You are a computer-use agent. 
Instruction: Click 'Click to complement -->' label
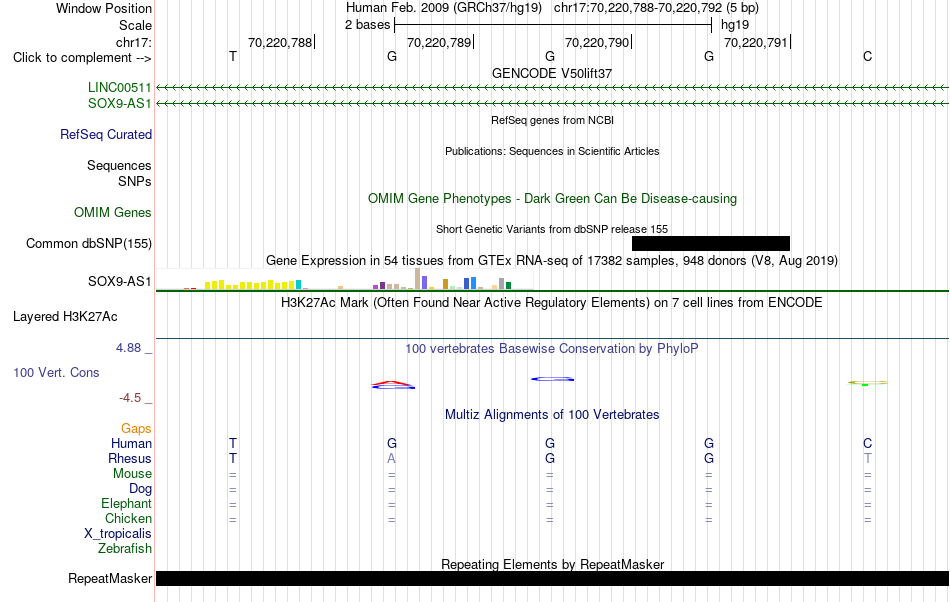82,58
